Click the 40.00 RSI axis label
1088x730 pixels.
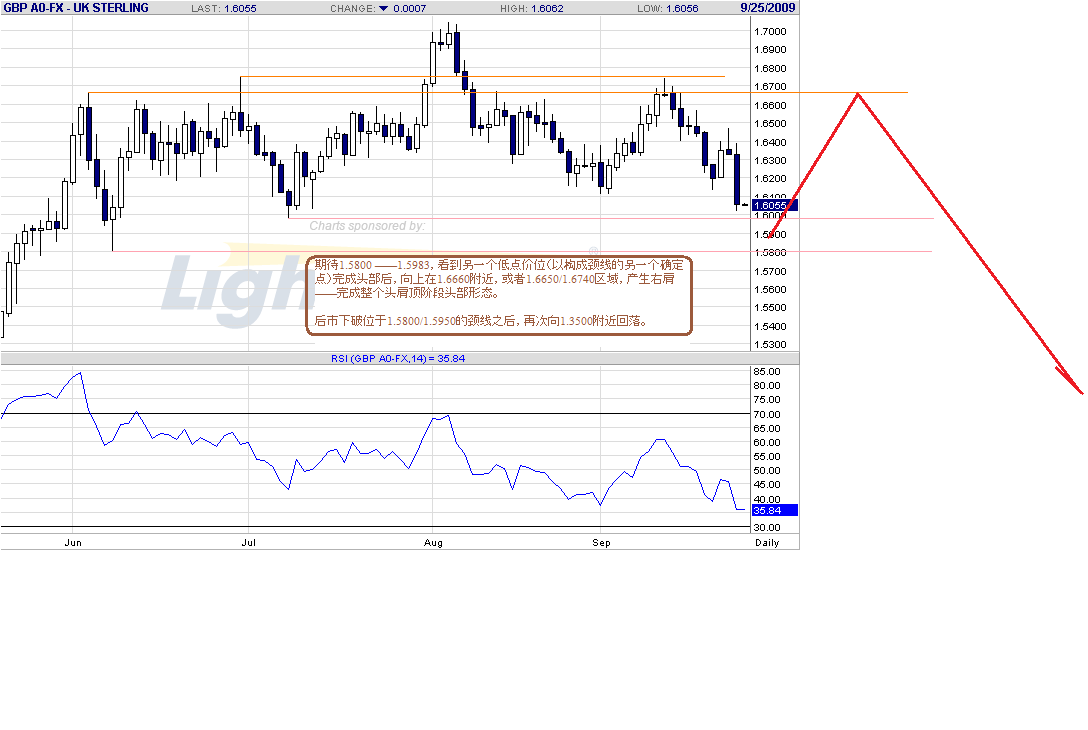767,499
